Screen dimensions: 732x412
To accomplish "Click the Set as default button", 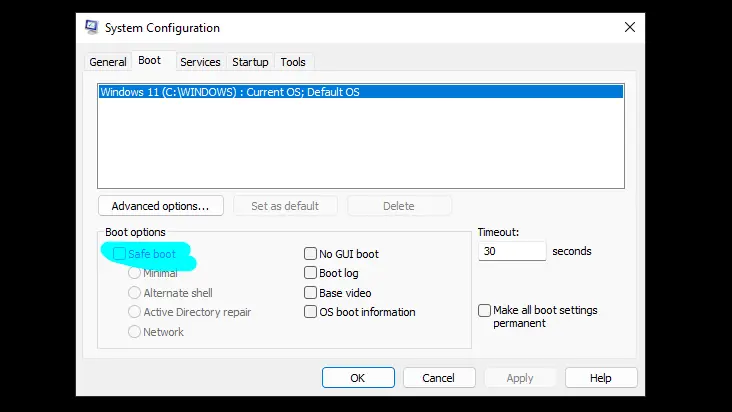I will (285, 206).
